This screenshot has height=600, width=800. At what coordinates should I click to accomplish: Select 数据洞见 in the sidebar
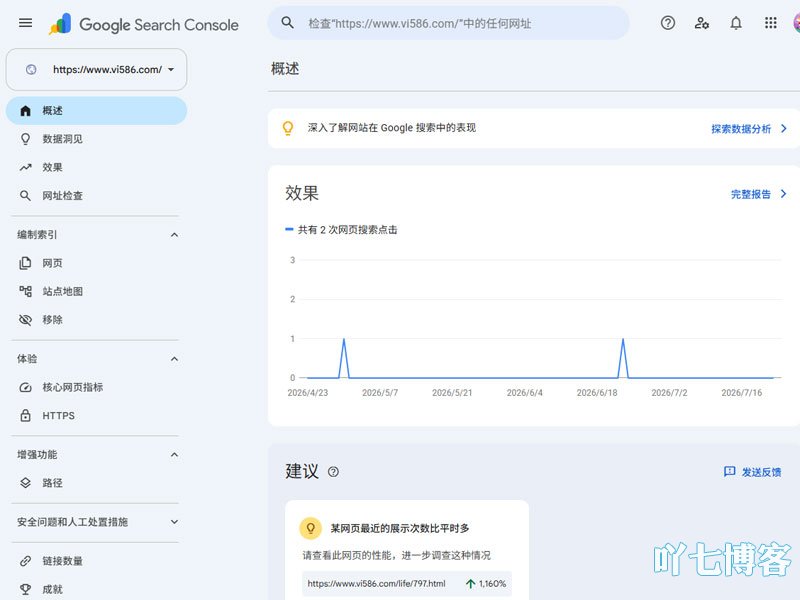tap(96, 139)
